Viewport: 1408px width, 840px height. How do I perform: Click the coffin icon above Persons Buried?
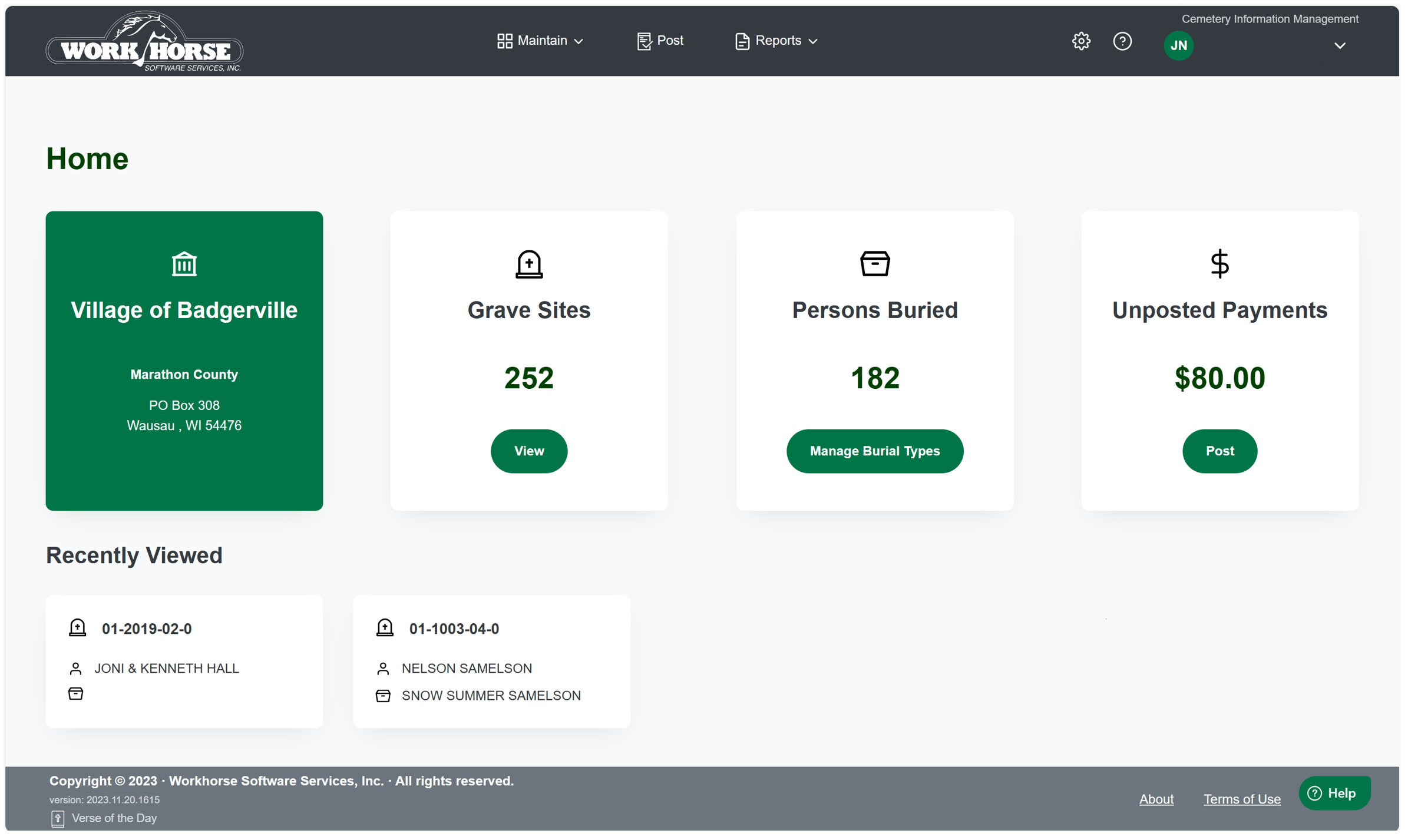[x=874, y=263]
